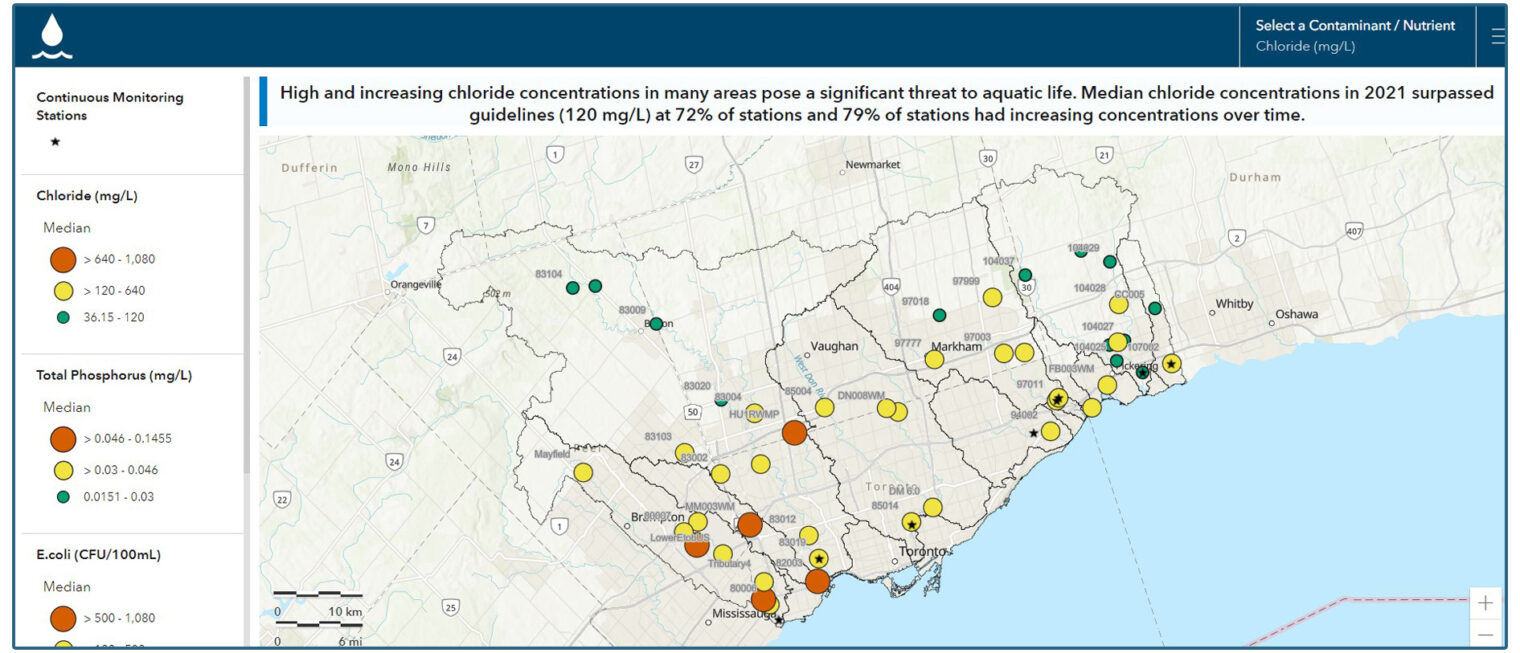
Task: Zoom in on the map
Action: pos(1485,603)
